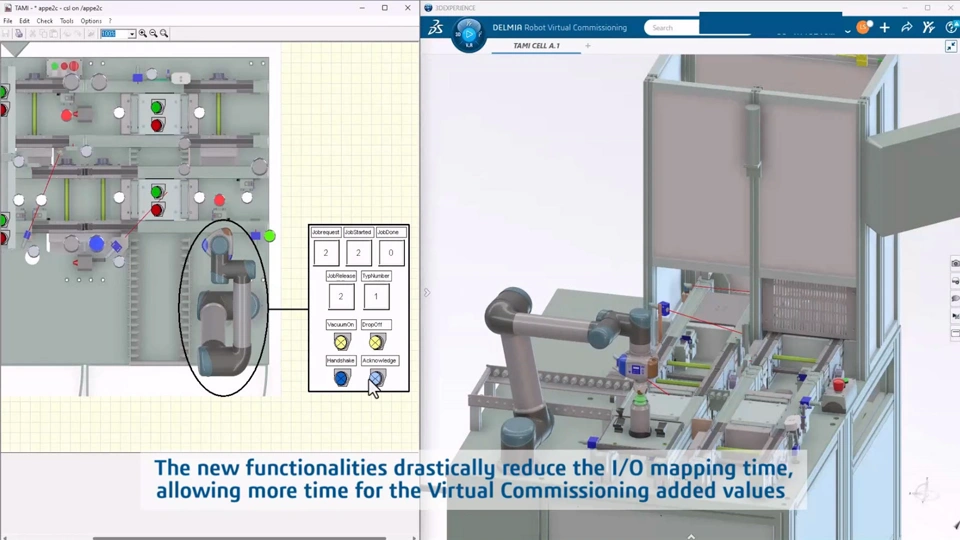Screen dimensions: 960x540
Task: Click the Print icon in TAMI toolbar
Action: tap(19, 34)
